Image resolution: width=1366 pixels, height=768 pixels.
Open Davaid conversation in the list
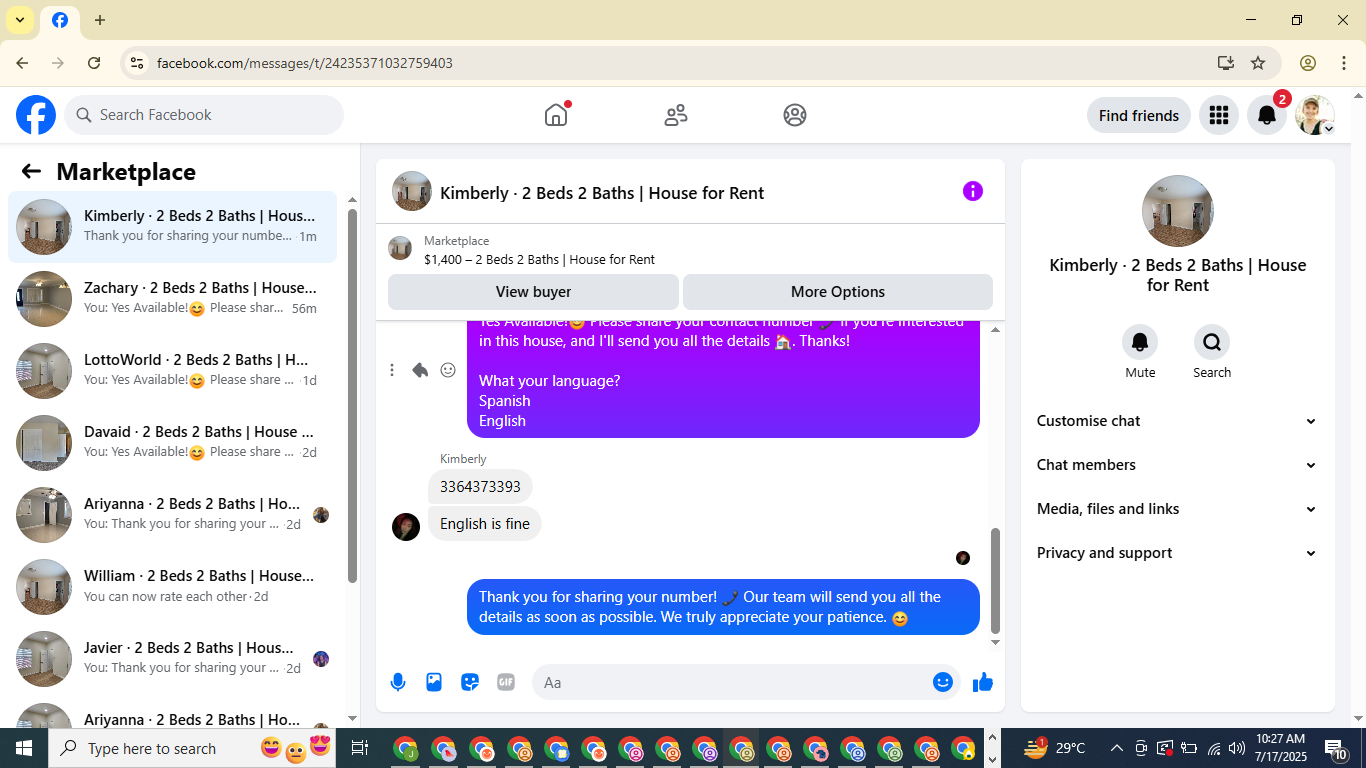pos(173,442)
